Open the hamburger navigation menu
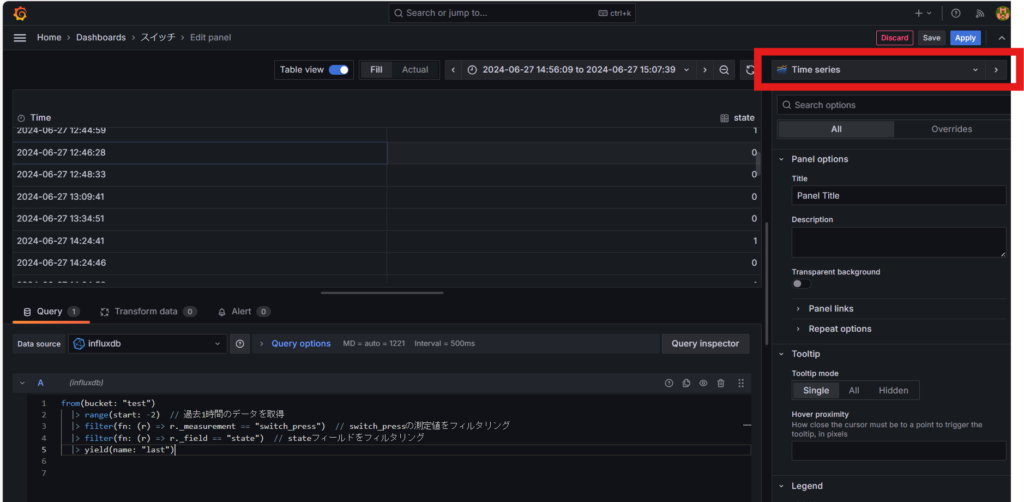The height and width of the screenshot is (502, 1024). pos(20,37)
